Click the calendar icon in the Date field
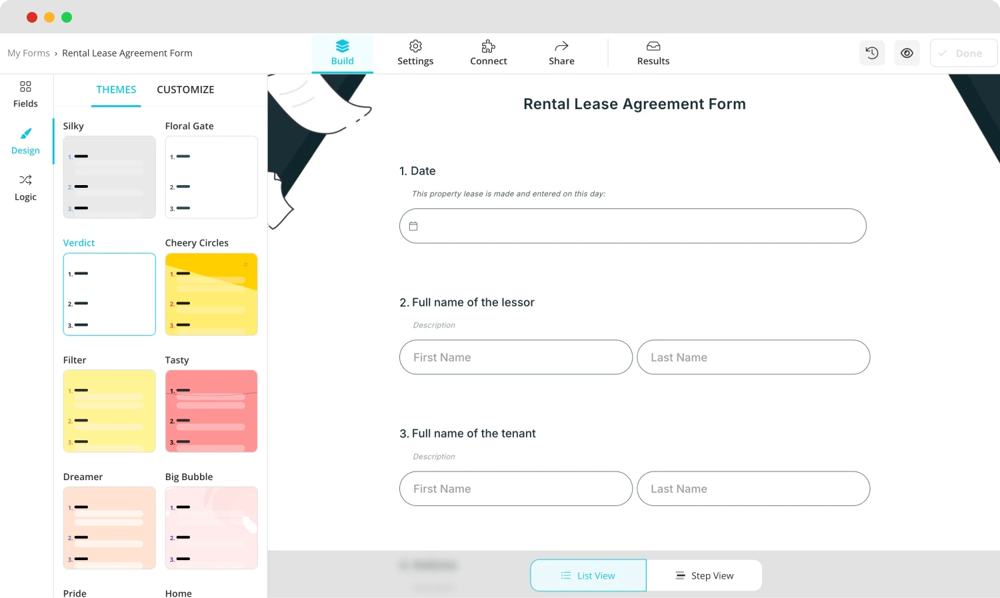This screenshot has height=598, width=1000. point(414,226)
